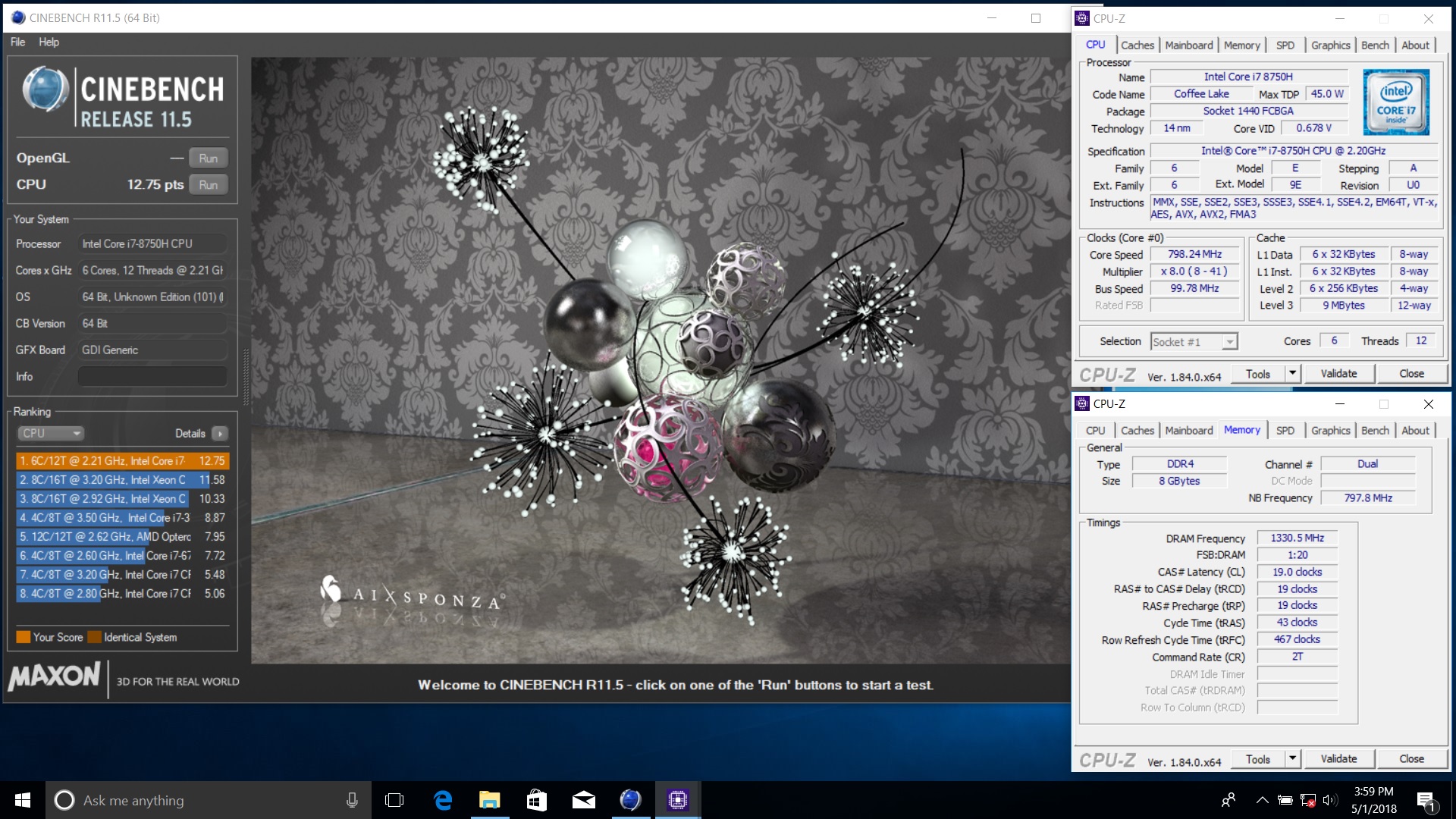Open the Help menu in Cinebench
The width and height of the screenshot is (1456, 819).
coord(49,42)
